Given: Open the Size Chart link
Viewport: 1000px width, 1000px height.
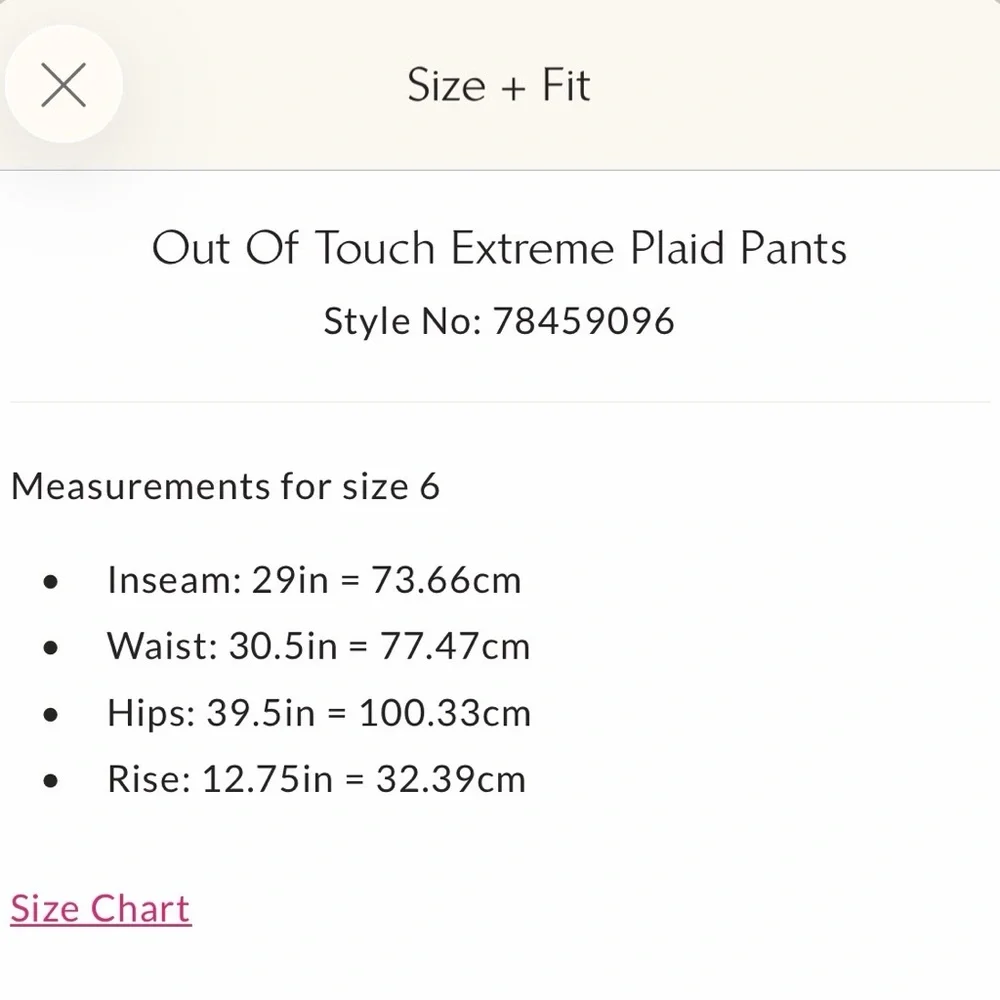Looking at the screenshot, I should click(99, 908).
